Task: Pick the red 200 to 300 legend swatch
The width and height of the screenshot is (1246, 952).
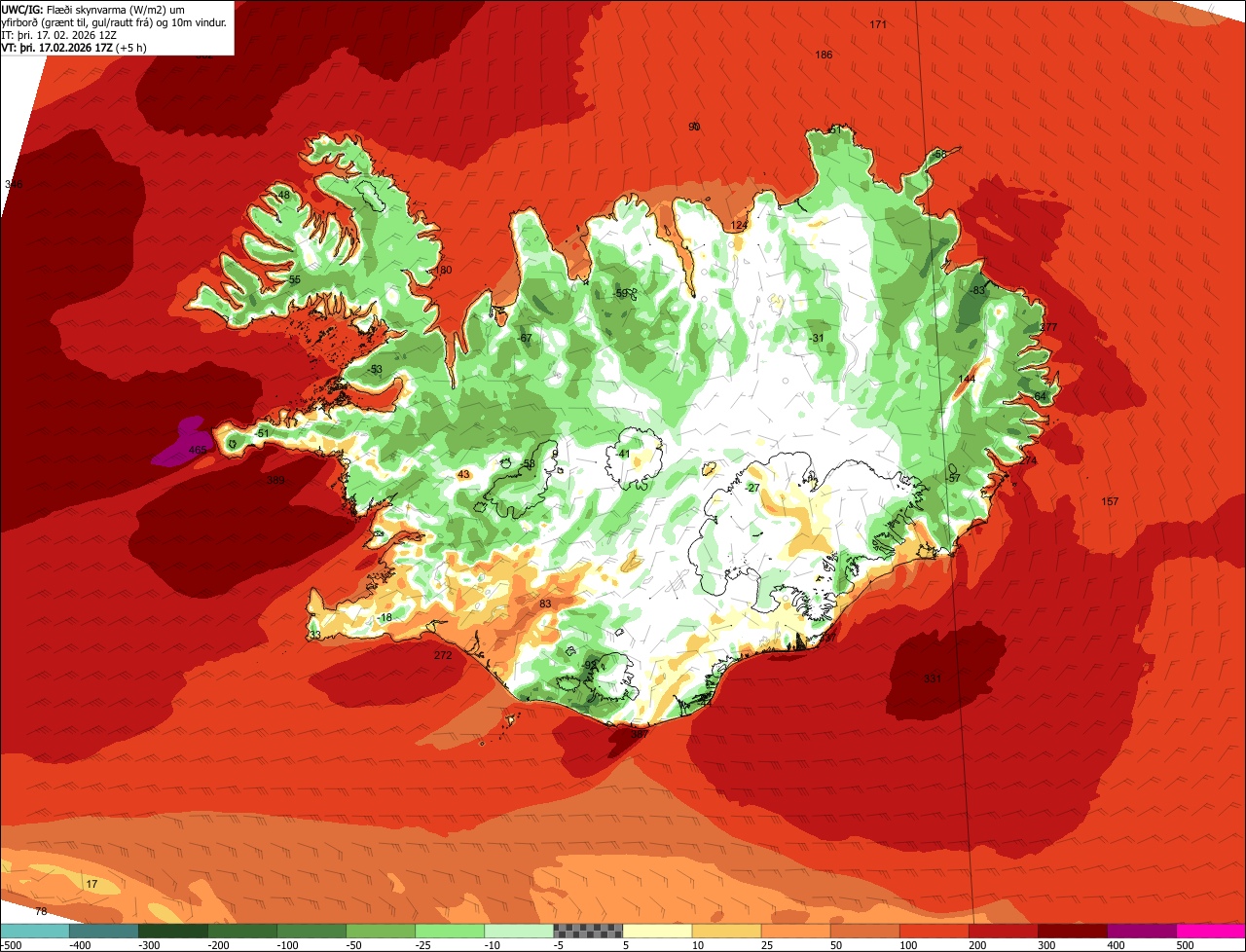Action: point(1002,931)
